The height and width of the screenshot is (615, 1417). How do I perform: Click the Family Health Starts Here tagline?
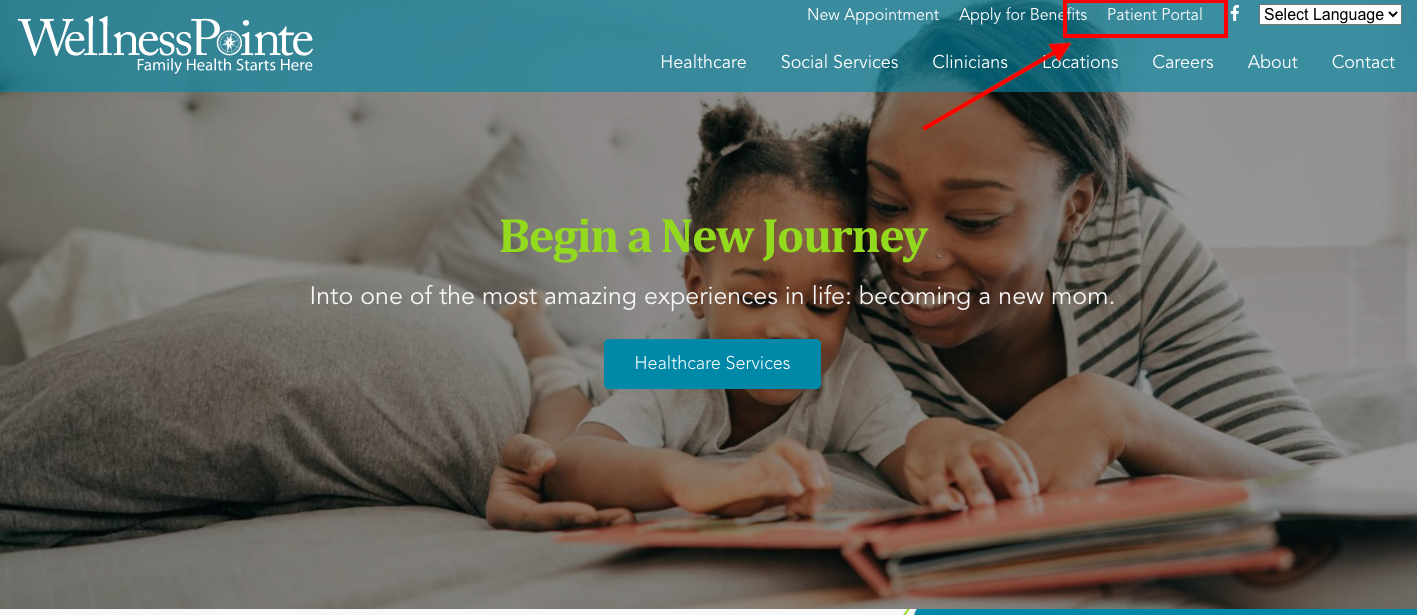pos(224,65)
